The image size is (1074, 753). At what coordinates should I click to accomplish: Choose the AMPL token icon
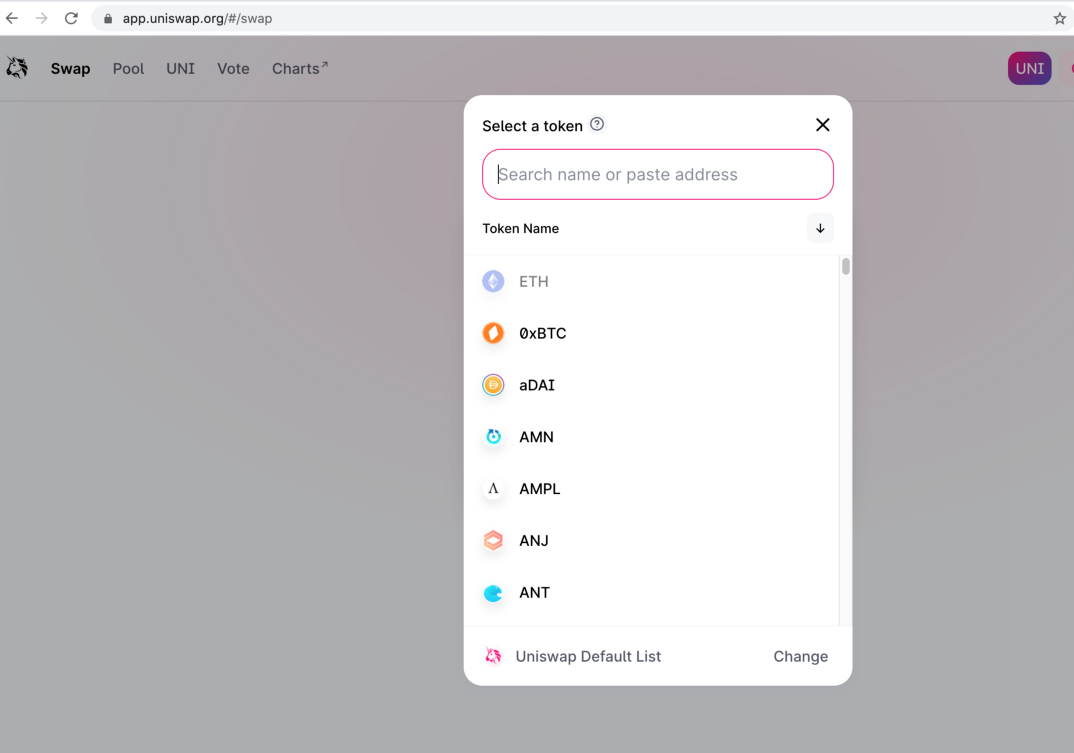click(493, 489)
